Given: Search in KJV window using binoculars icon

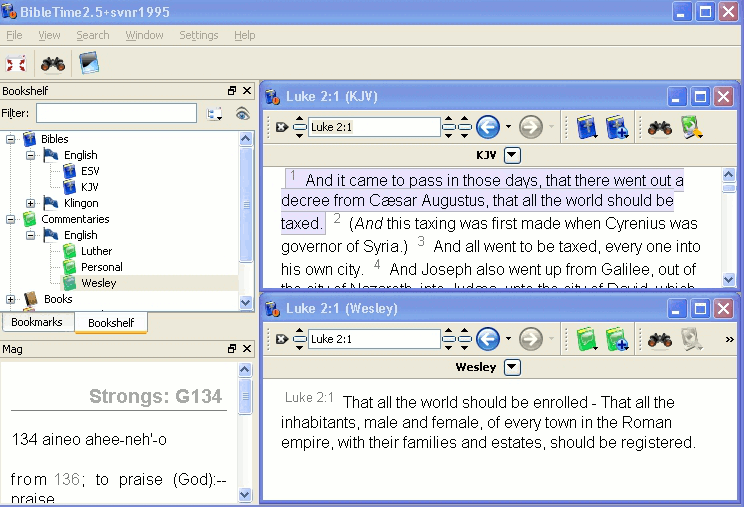Looking at the screenshot, I should click(x=659, y=127).
